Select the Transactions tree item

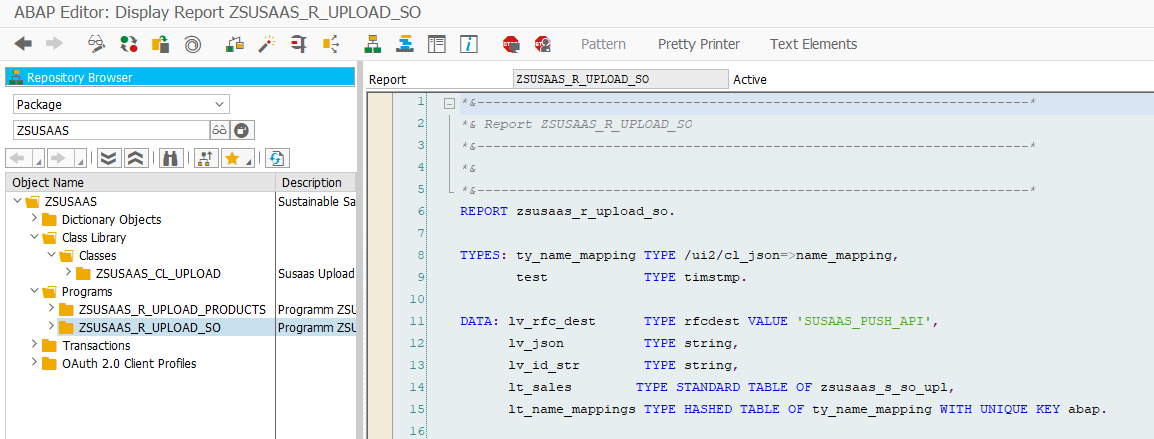(x=96, y=345)
